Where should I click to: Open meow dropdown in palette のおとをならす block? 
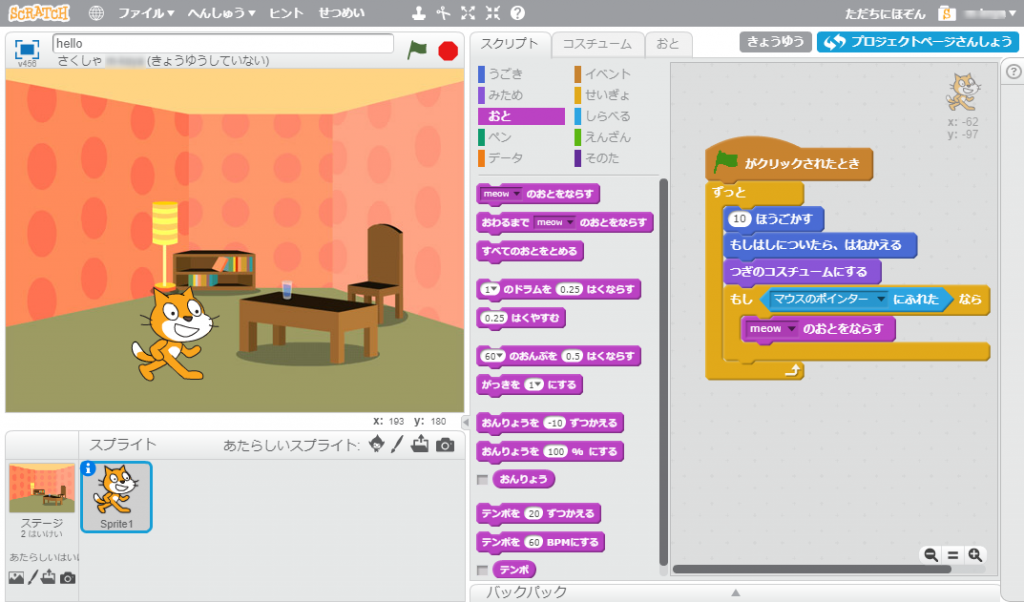(517, 194)
